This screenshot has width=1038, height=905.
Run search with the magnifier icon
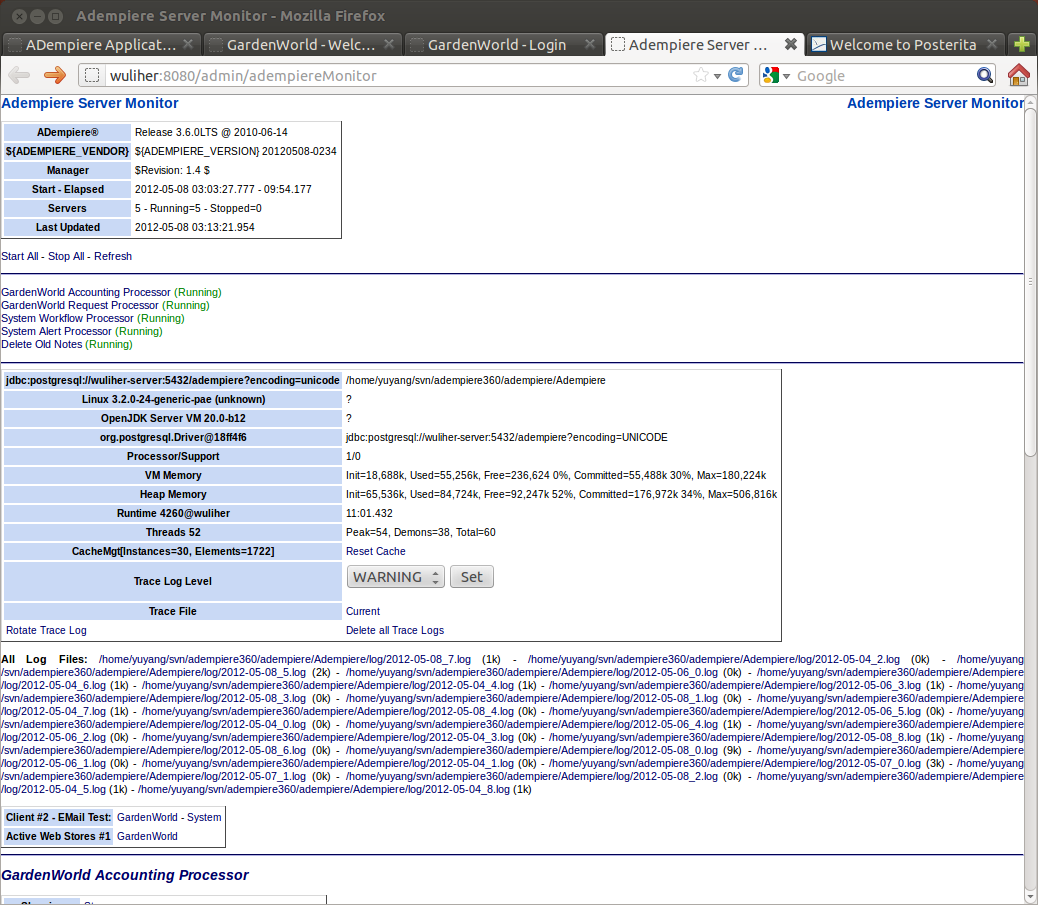[985, 75]
